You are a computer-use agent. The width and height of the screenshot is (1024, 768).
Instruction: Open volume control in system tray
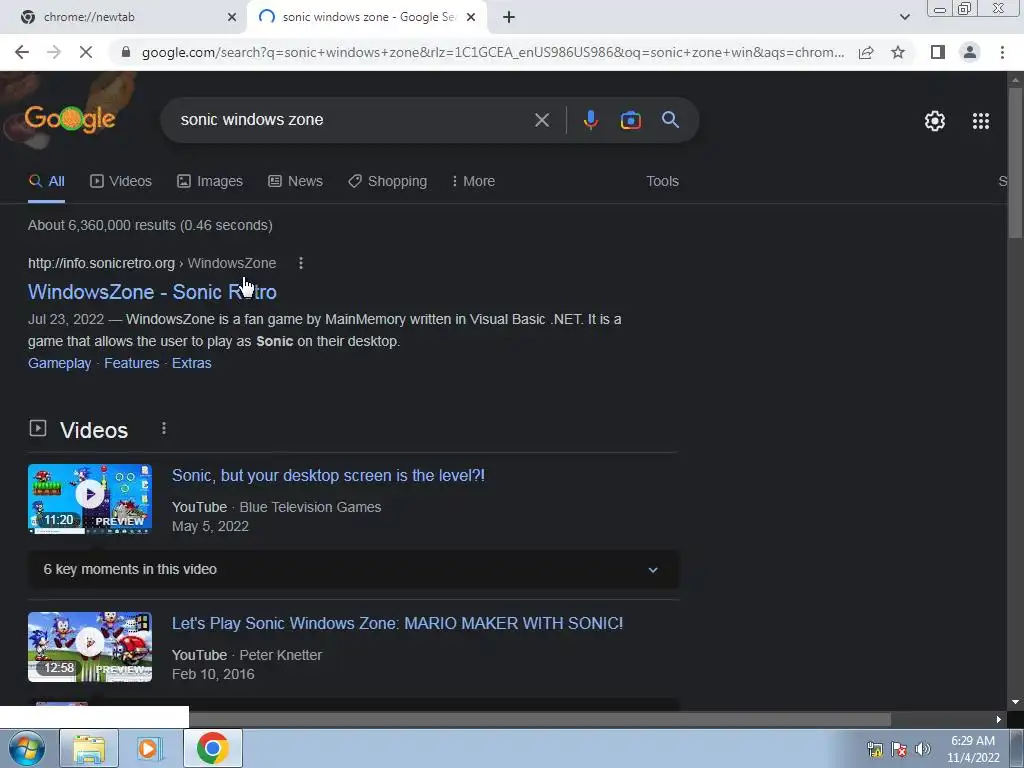(x=923, y=749)
